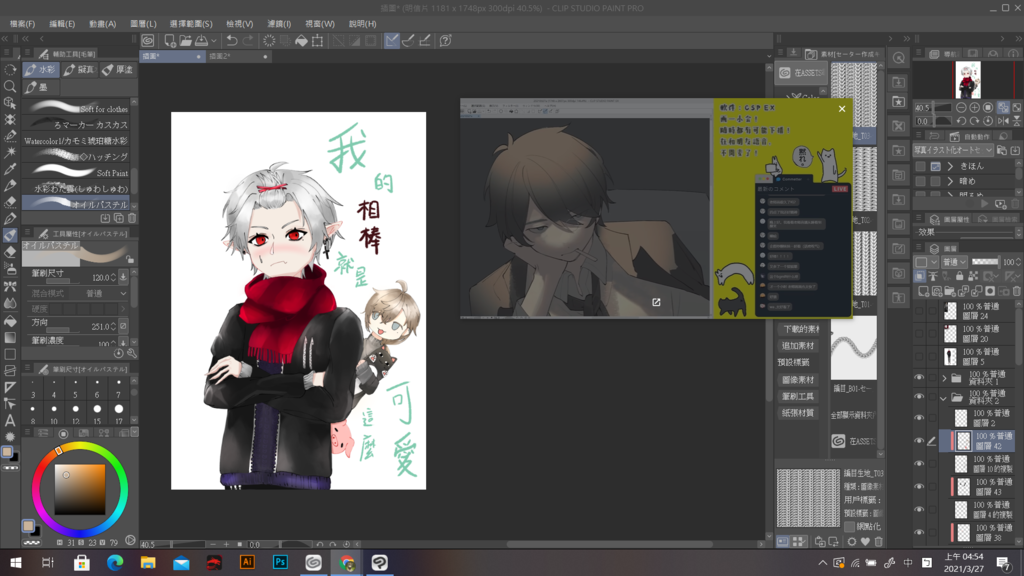Screen dimensions: 1024x576
Task: Create new layer folder icon
Action: click(x=950, y=291)
